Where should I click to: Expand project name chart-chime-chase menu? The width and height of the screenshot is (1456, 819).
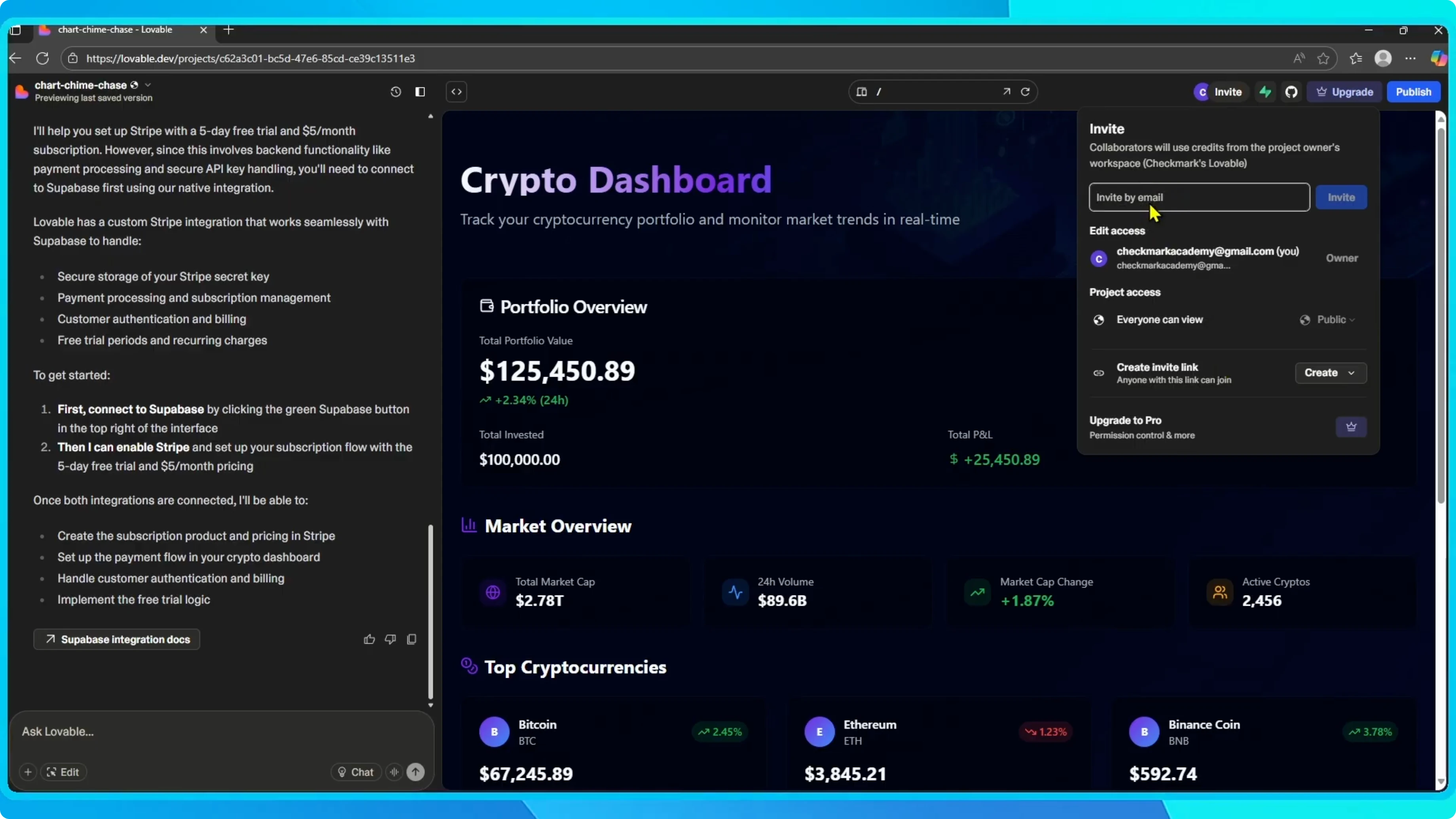click(148, 85)
